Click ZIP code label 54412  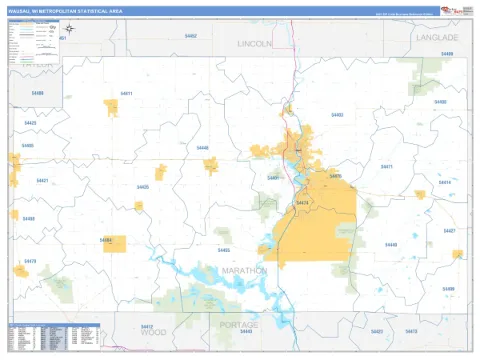tap(147, 327)
